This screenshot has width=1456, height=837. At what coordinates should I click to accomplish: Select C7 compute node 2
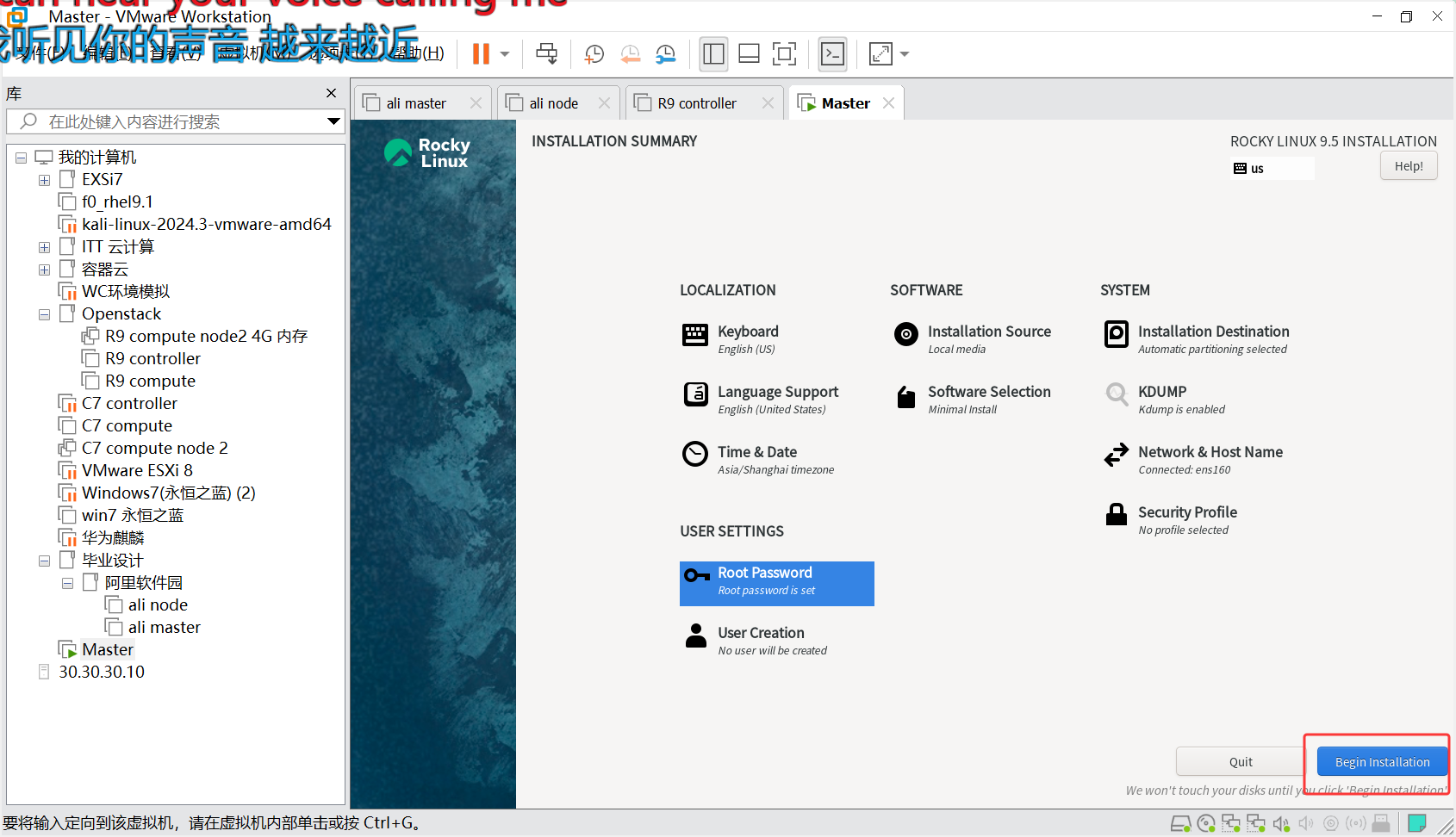[x=155, y=449]
